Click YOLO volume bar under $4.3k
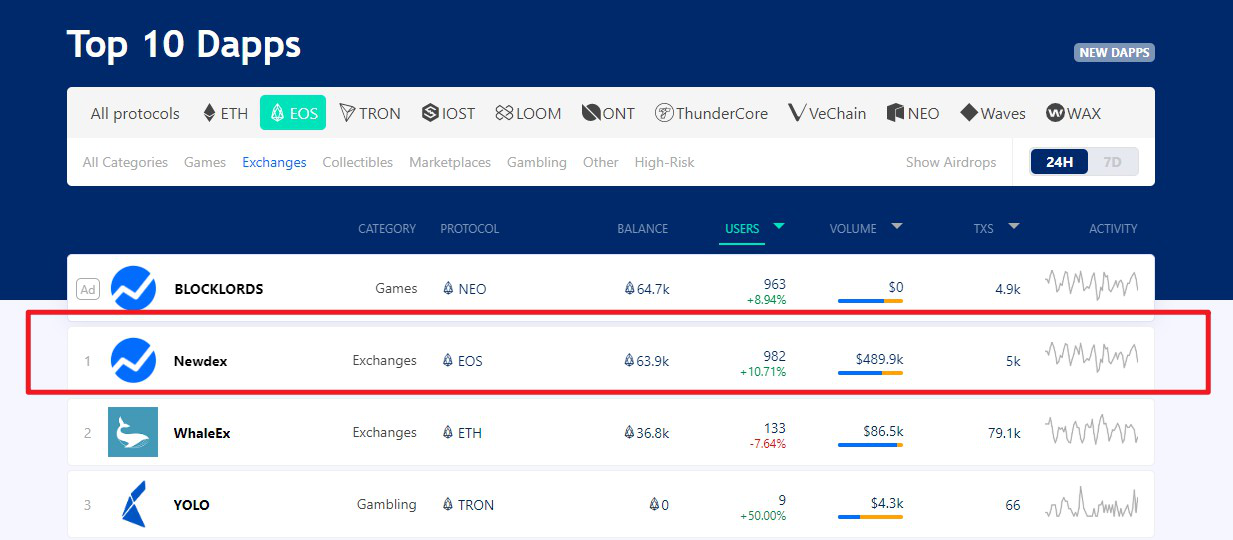 (x=870, y=517)
